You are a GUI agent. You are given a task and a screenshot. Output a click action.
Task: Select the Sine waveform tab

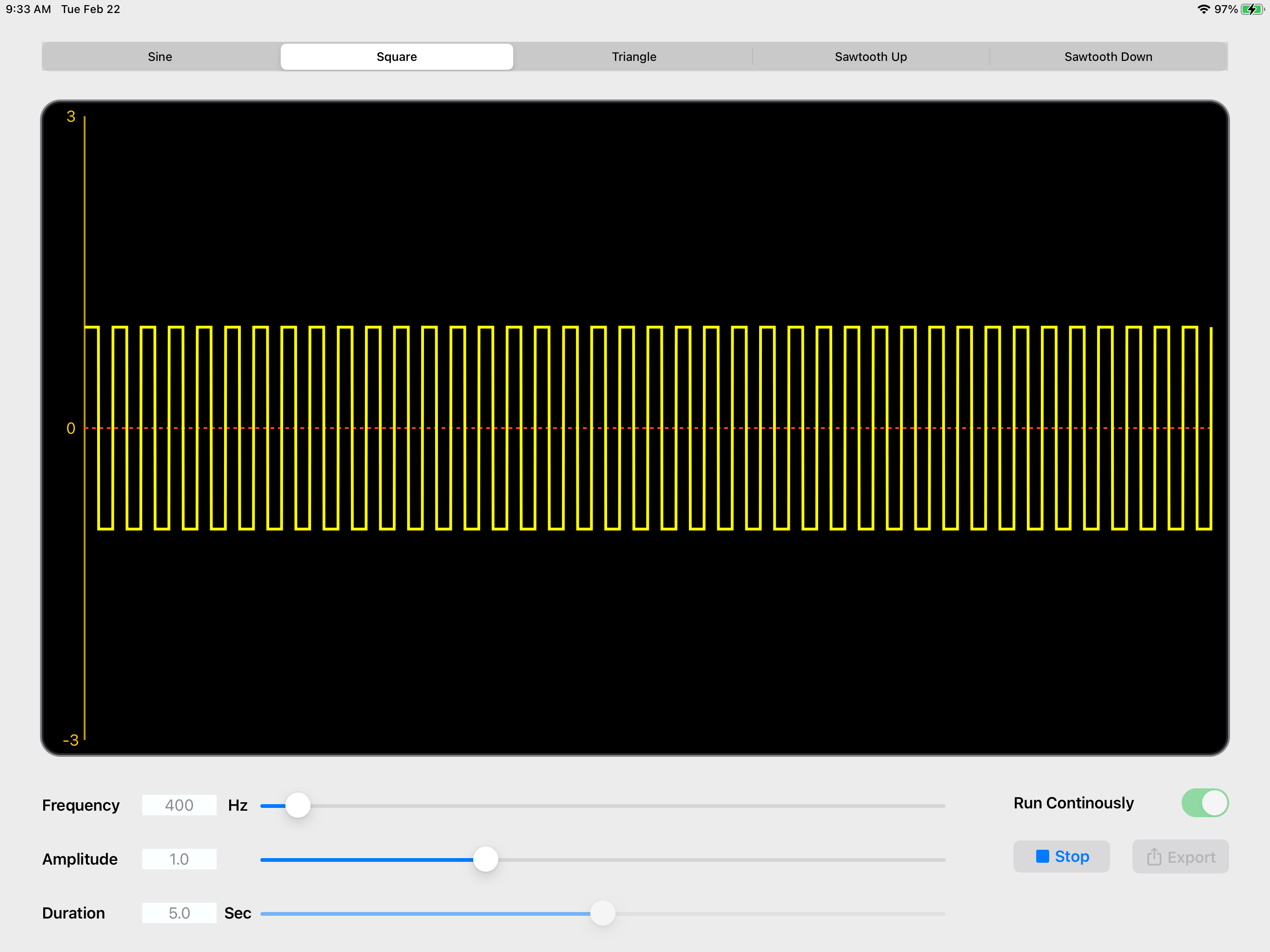[x=159, y=57]
